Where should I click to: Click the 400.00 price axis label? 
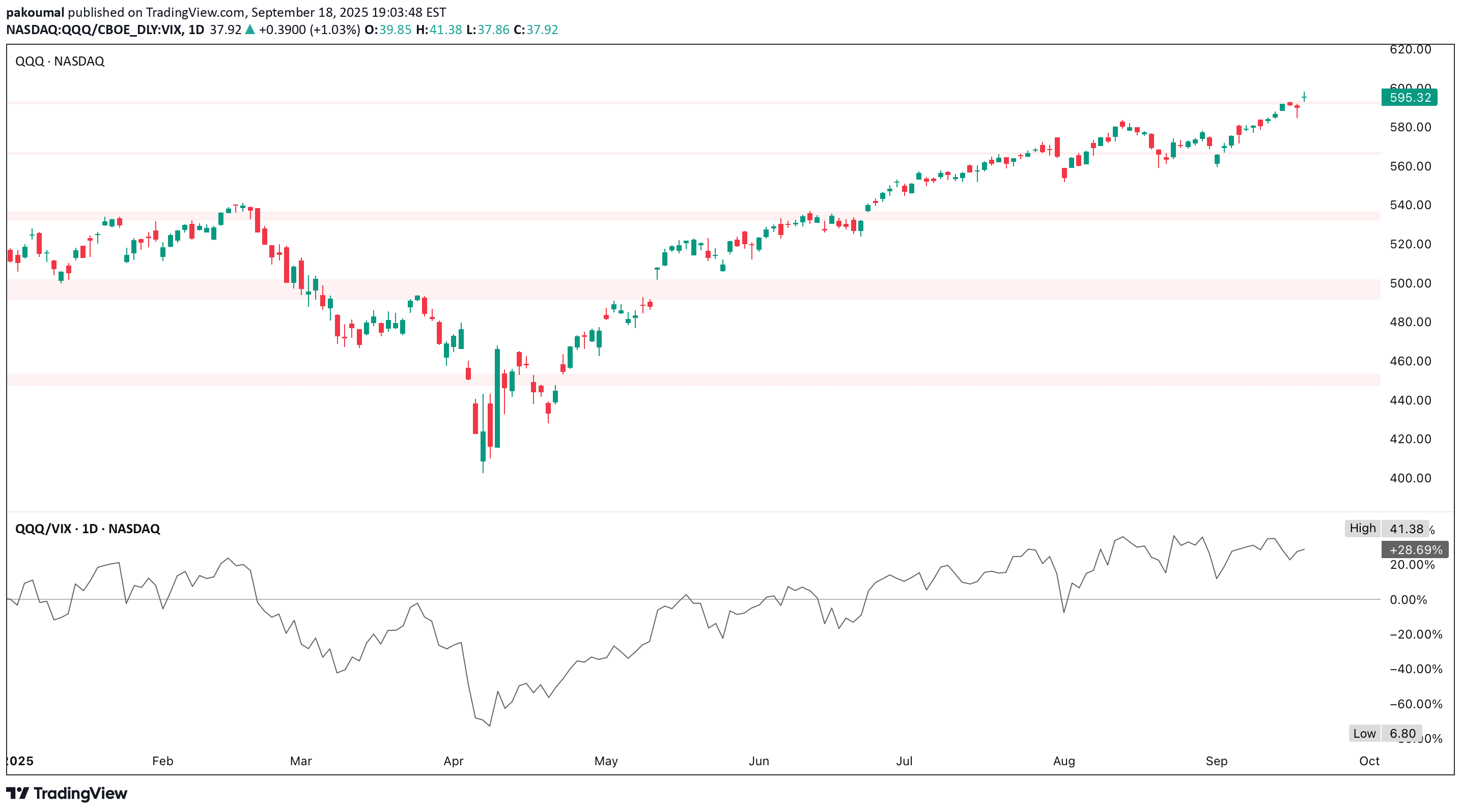1410,478
